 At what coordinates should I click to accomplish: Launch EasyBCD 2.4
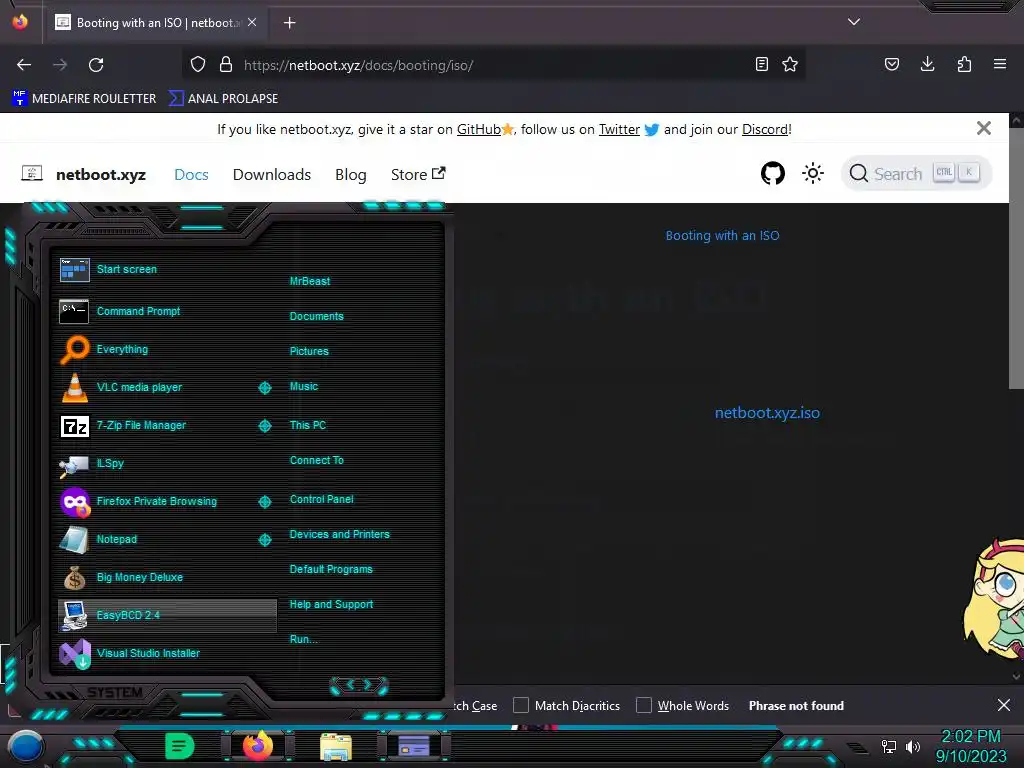pyautogui.click(x=167, y=615)
